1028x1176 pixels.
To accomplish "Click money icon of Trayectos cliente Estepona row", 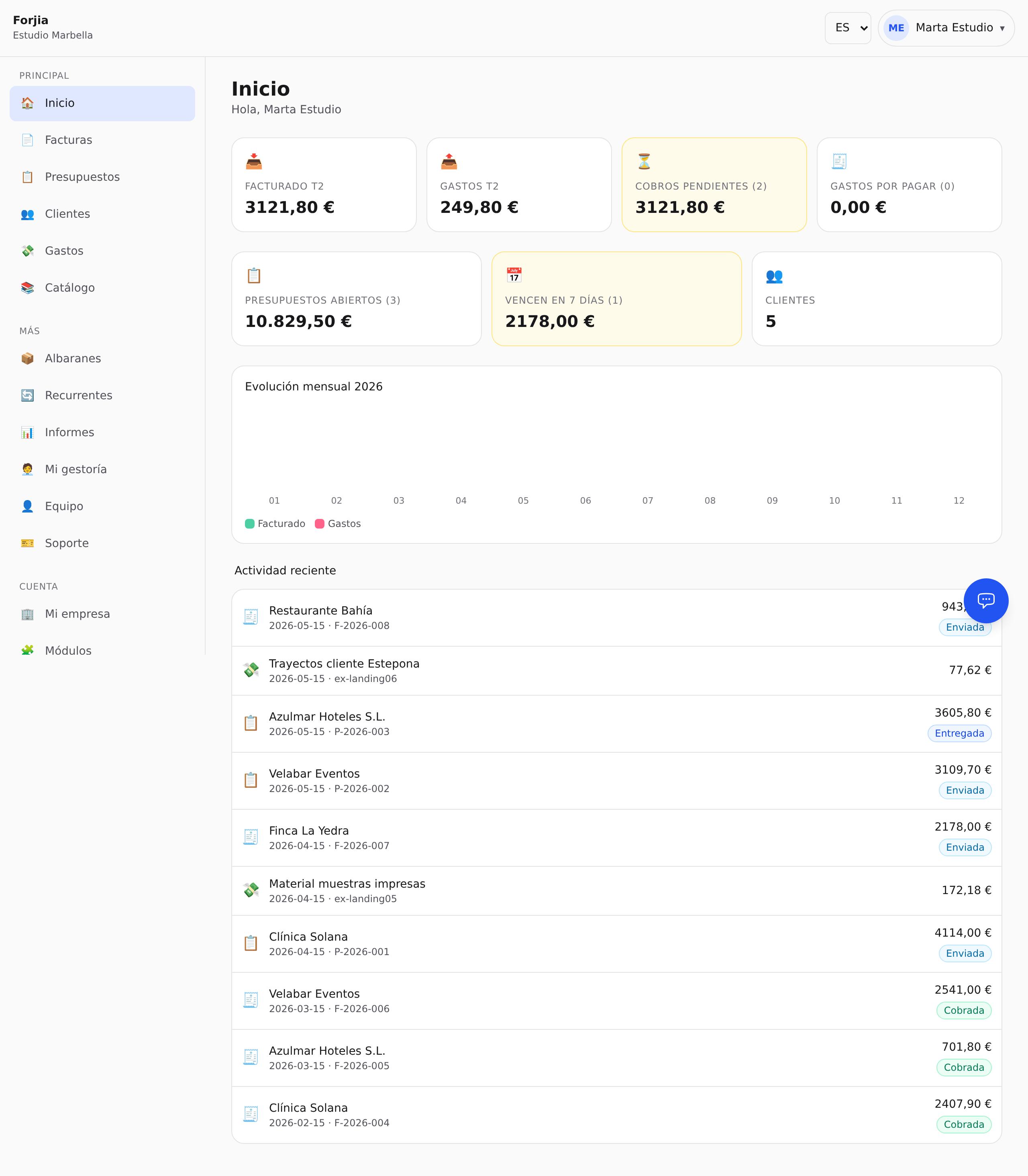I will (x=251, y=670).
